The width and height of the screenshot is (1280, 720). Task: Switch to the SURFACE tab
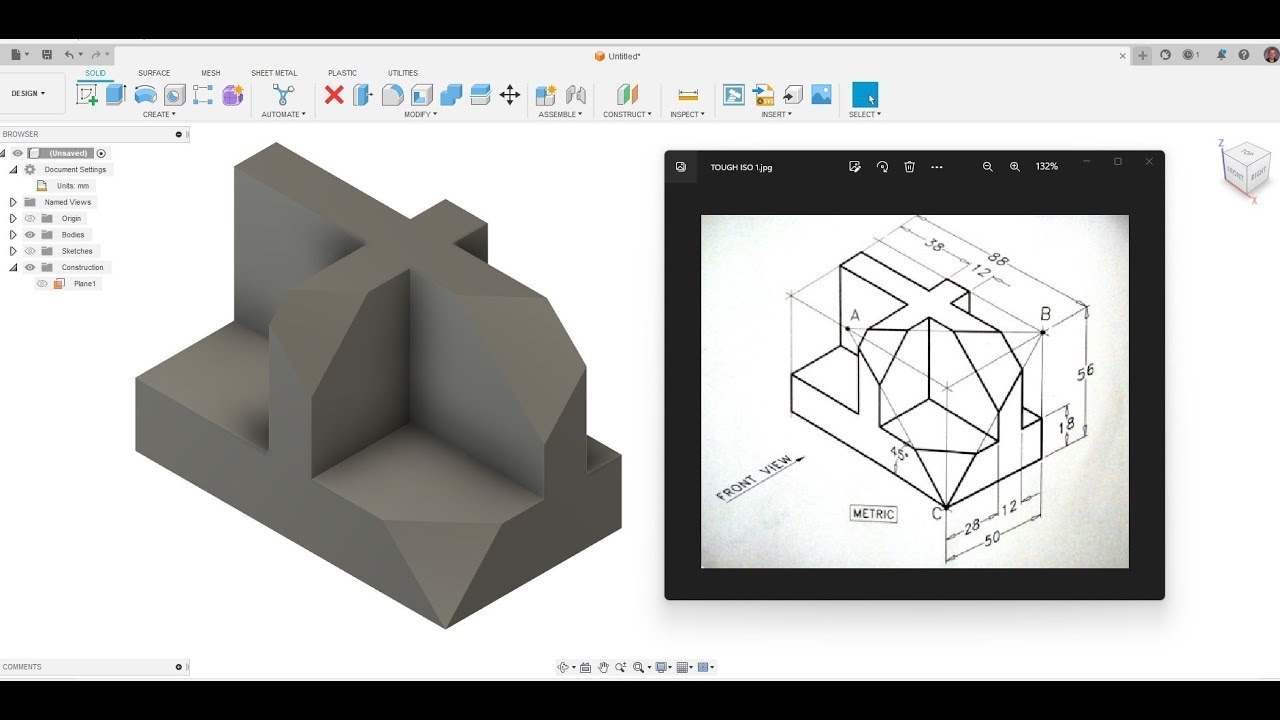click(154, 73)
